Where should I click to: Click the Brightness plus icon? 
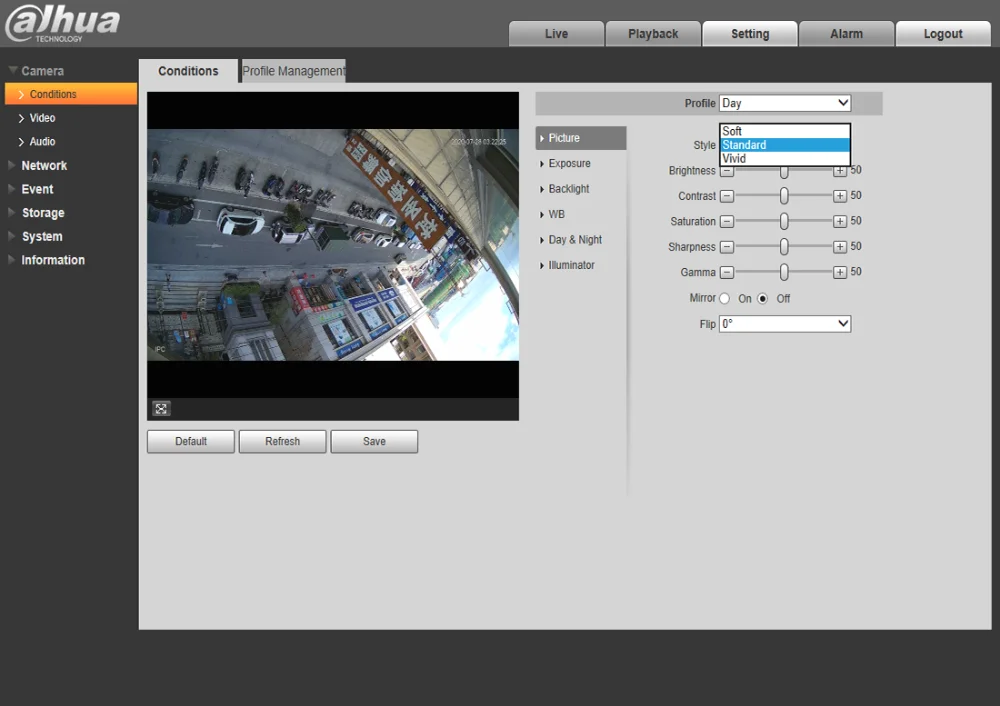[x=840, y=171]
